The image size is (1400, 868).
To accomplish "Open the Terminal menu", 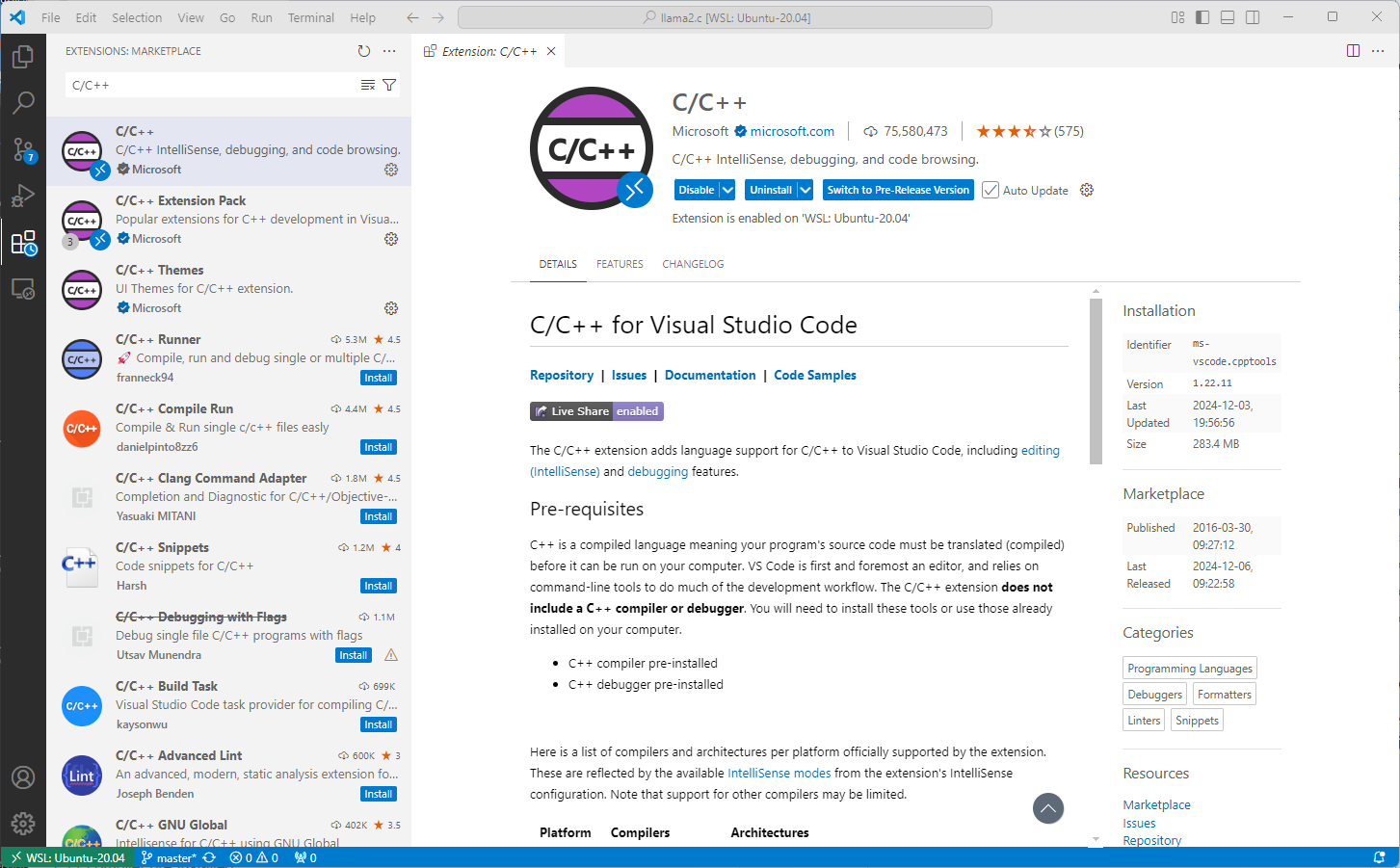I will (311, 17).
